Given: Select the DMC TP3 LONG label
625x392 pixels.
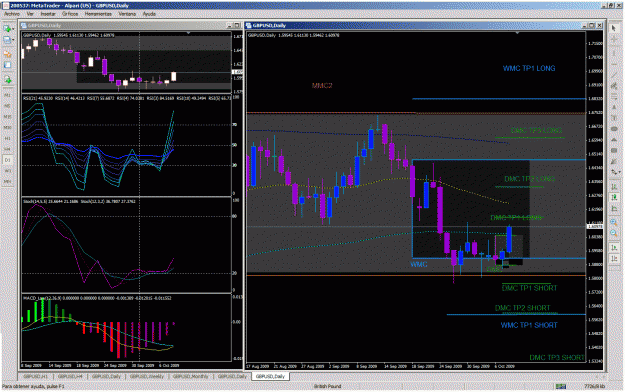Looking at the screenshot, I should pyautogui.click(x=536, y=130).
